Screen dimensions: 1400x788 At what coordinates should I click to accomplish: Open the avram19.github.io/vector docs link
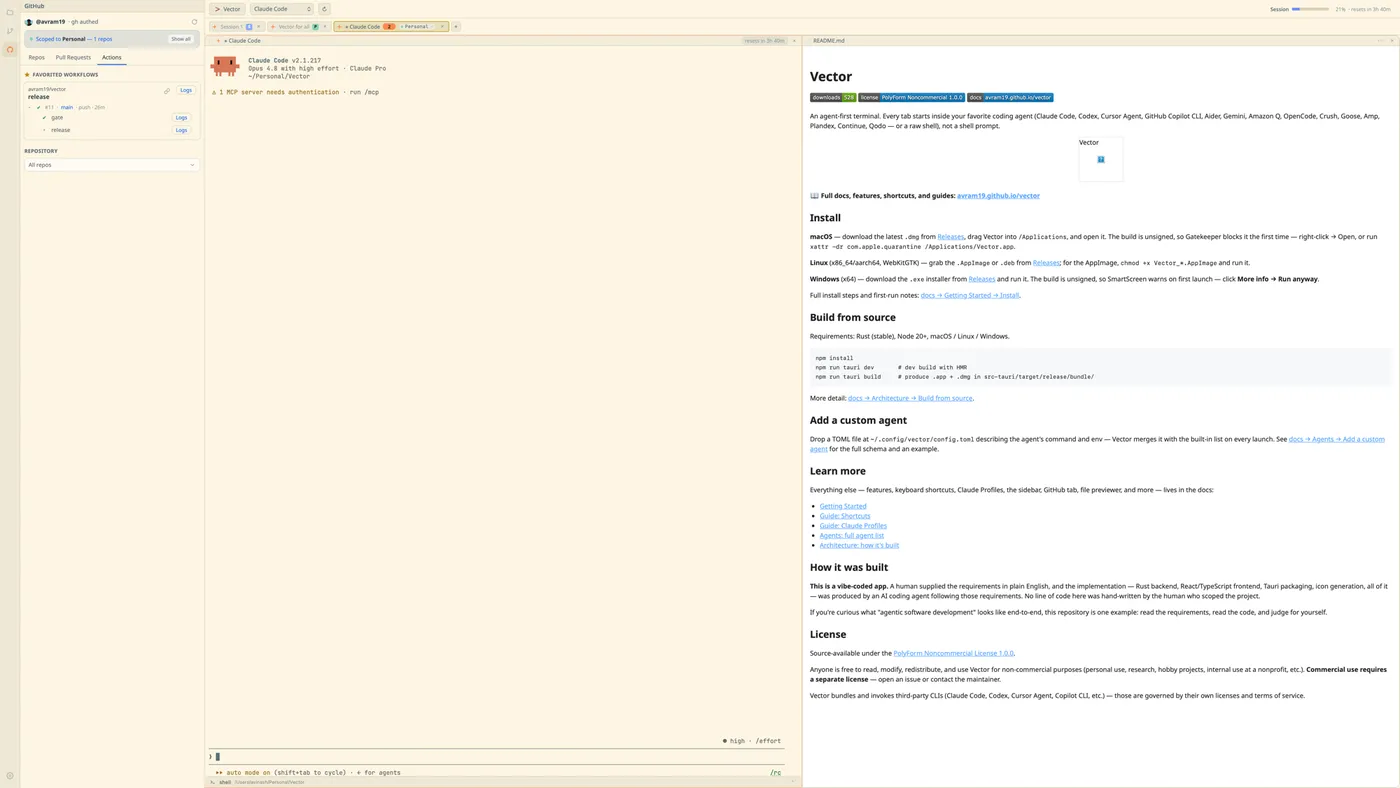point(998,196)
